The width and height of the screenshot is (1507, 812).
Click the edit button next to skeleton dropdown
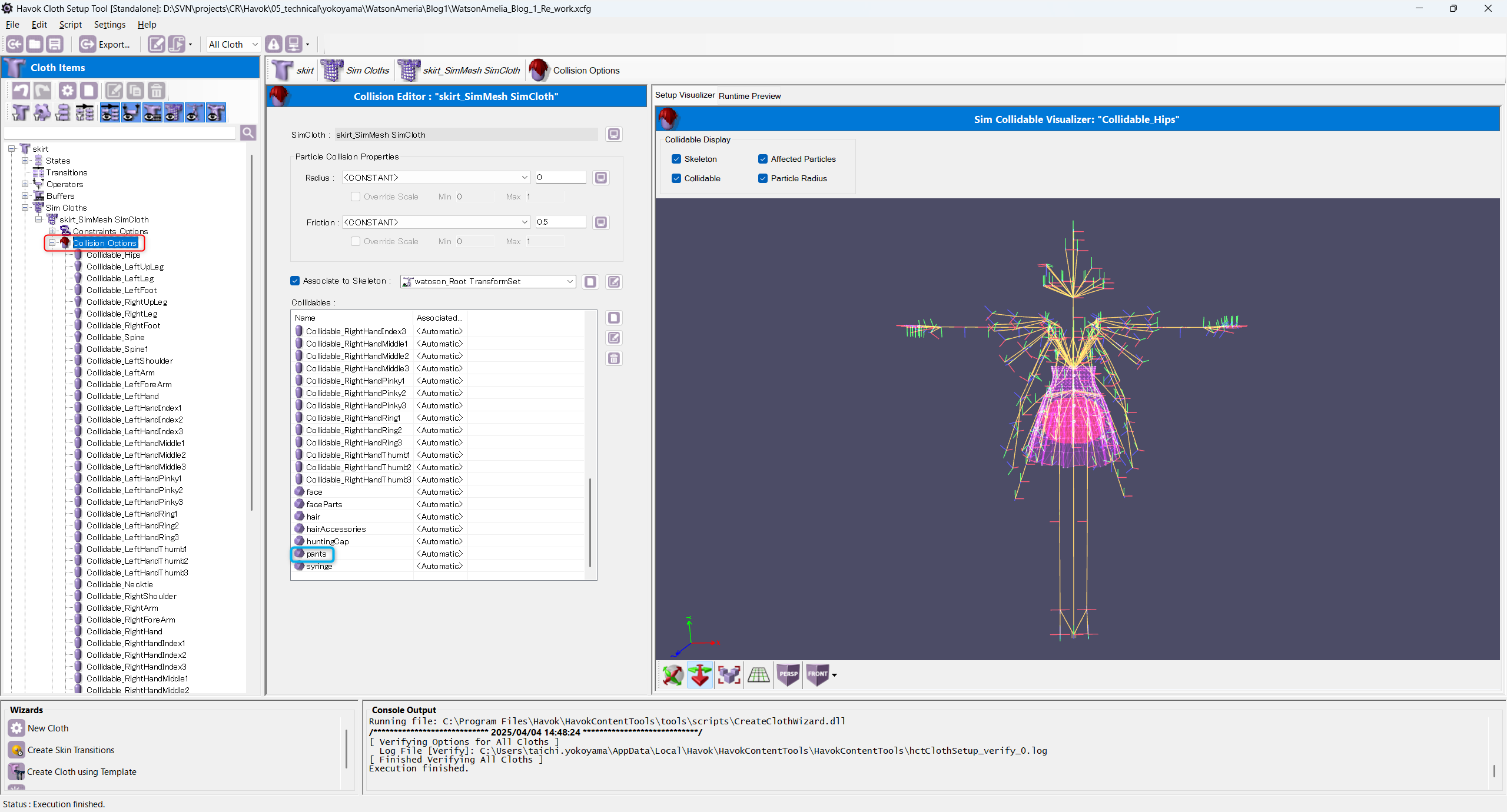(614, 282)
